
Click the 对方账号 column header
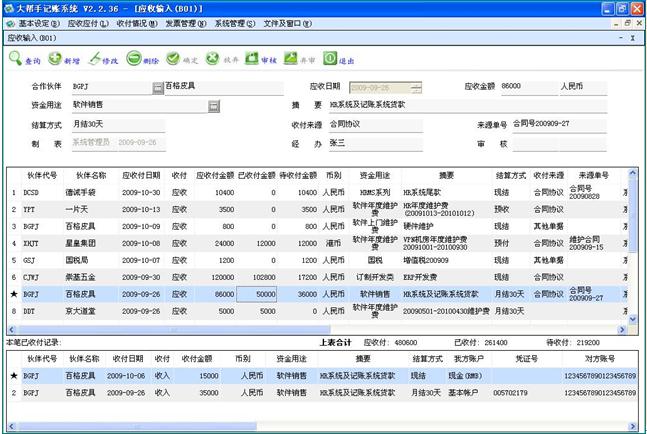(x=600, y=359)
